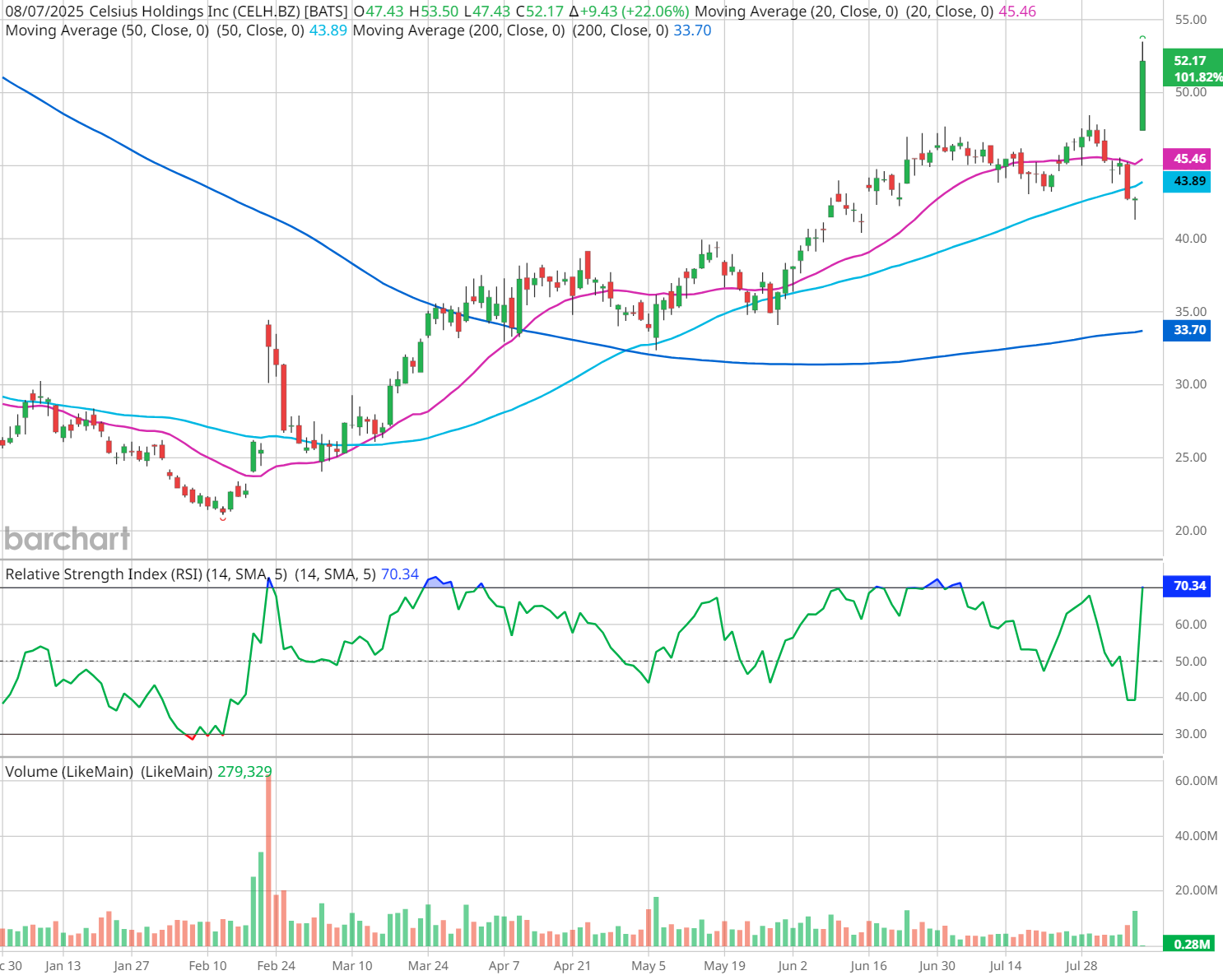Screen dimensions: 1223x980
Task: Click the Celsius Holdings Inc (CELH.BZ) title
Action: coord(194,12)
